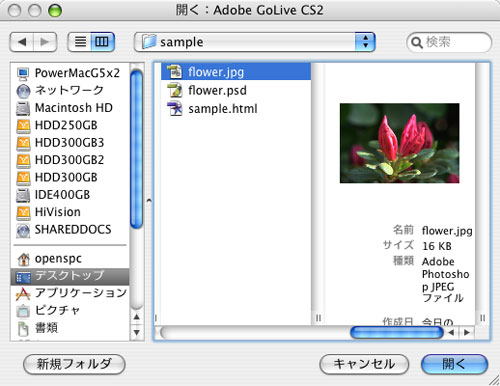Screen dimensions: 500x386
Task: Click the horizontal scrollbar thumb in browser
Action: (x=397, y=332)
